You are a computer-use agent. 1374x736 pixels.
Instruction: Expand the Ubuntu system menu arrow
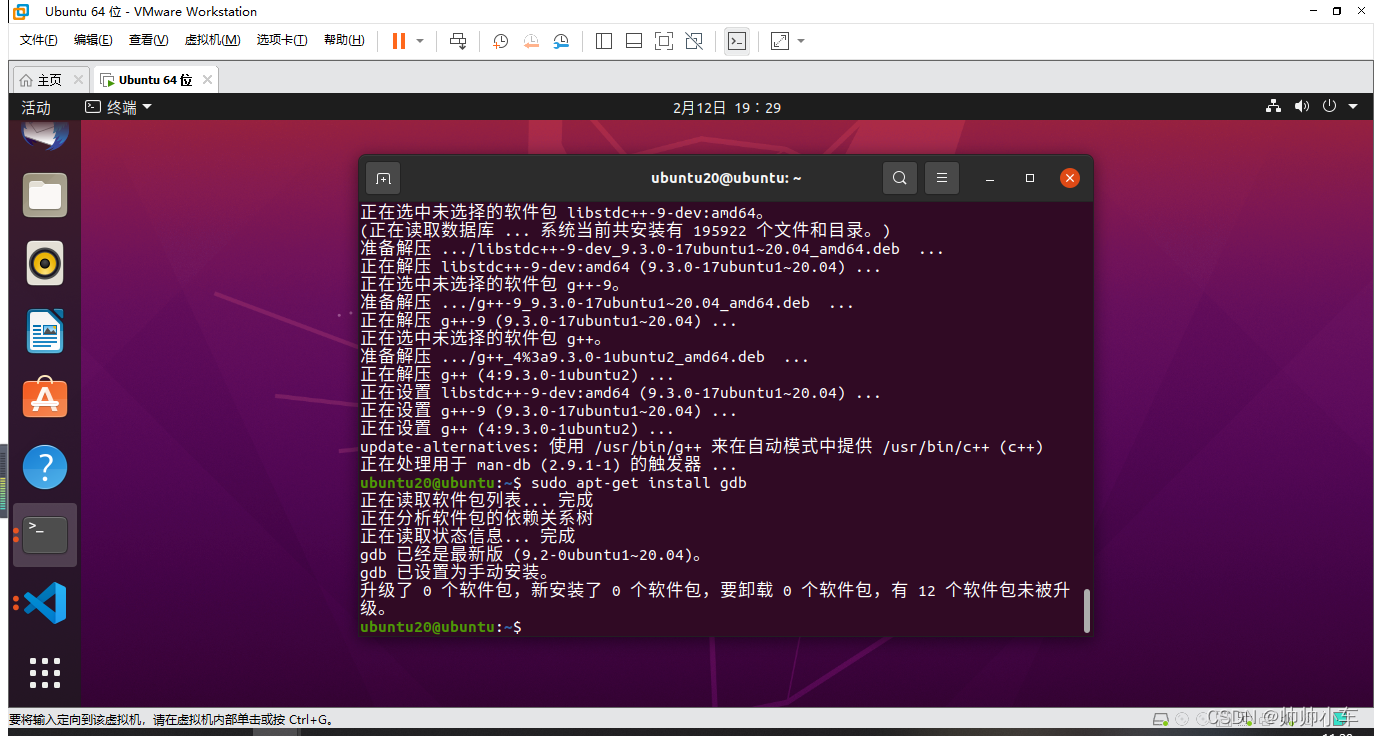point(1353,107)
